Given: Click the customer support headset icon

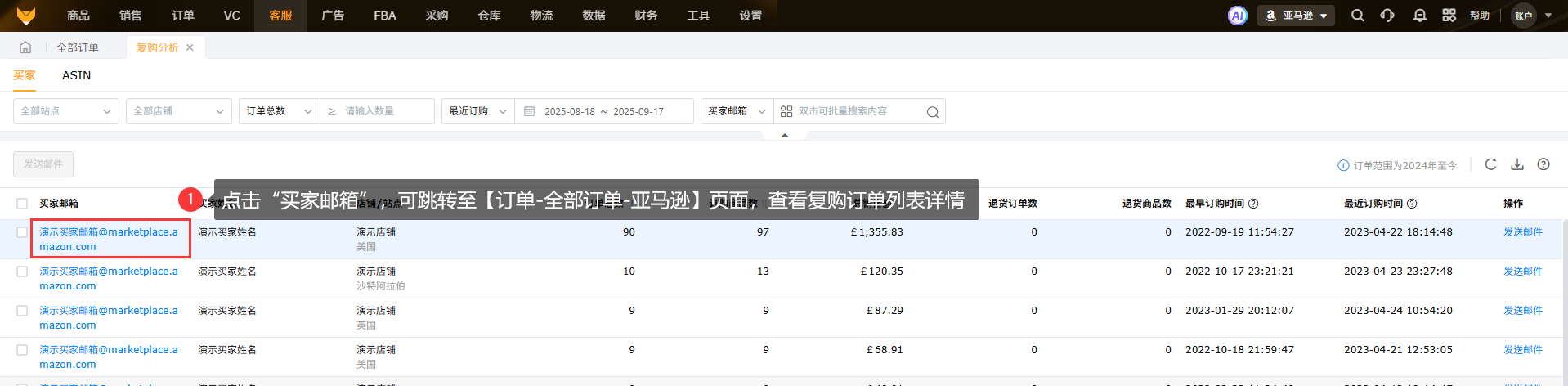Looking at the screenshot, I should 1387,16.
